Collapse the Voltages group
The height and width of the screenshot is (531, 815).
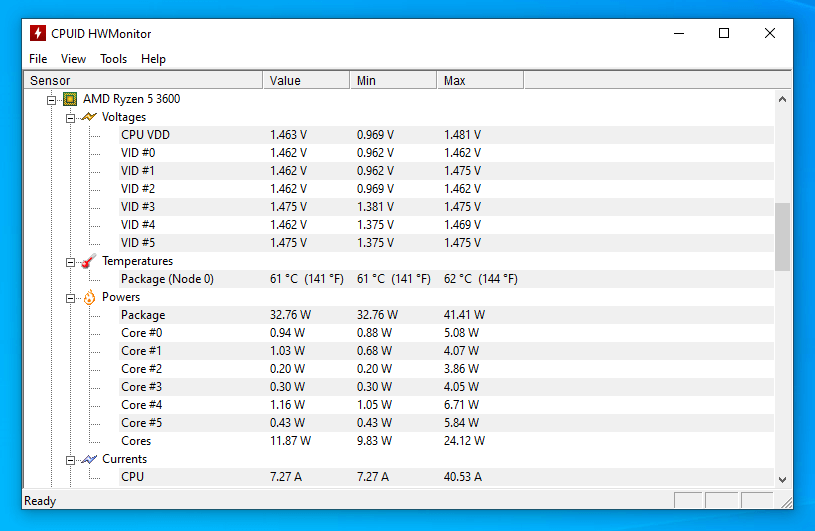click(x=70, y=118)
